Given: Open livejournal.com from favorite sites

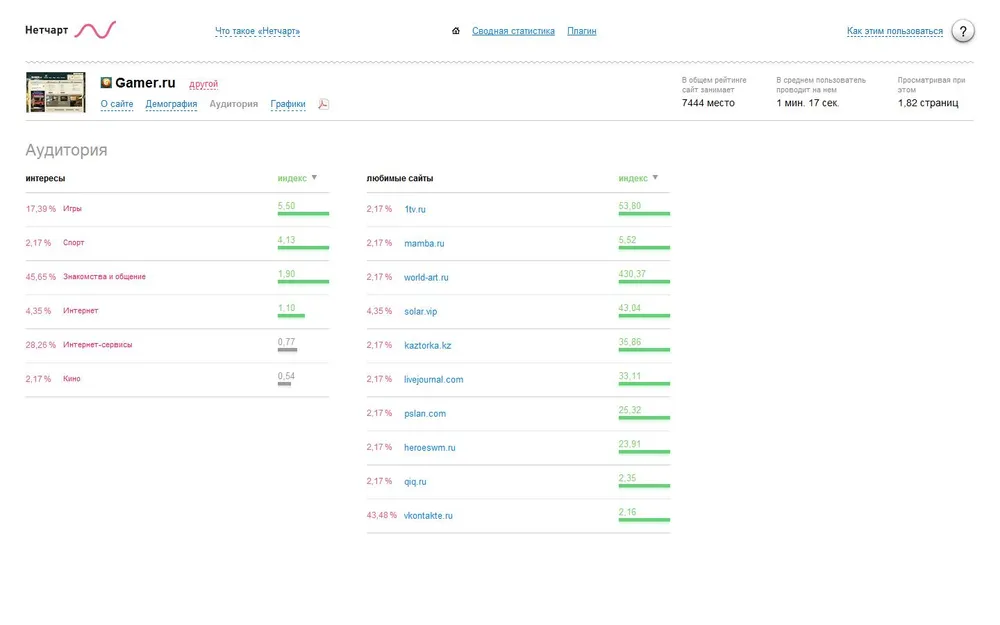Looking at the screenshot, I should pos(433,380).
